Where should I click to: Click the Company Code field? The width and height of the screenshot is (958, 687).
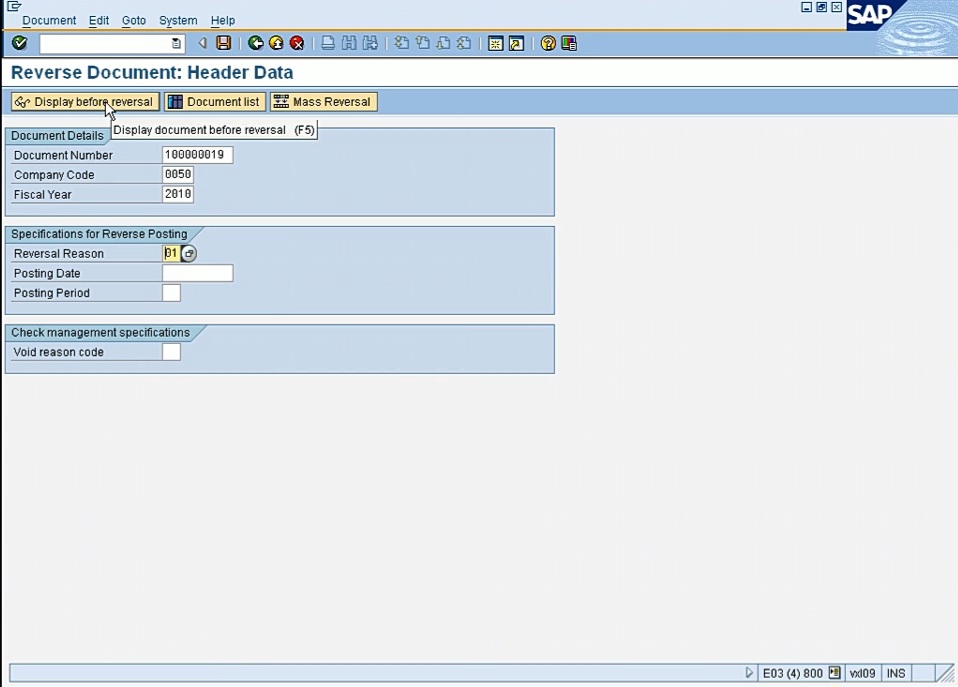pyautogui.click(x=178, y=174)
